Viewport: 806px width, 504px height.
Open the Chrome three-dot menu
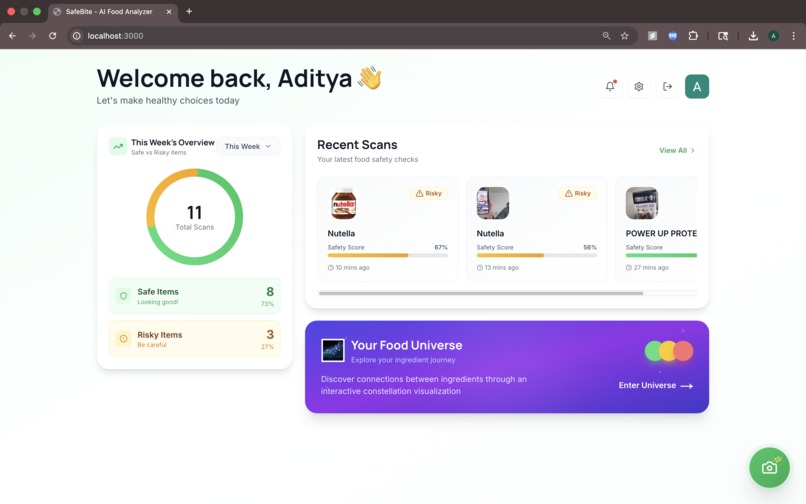pos(794,36)
